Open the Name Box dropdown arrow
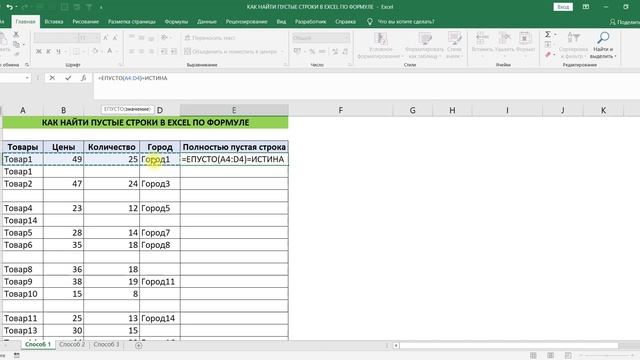Screen dimensions: 640x360 27,78
